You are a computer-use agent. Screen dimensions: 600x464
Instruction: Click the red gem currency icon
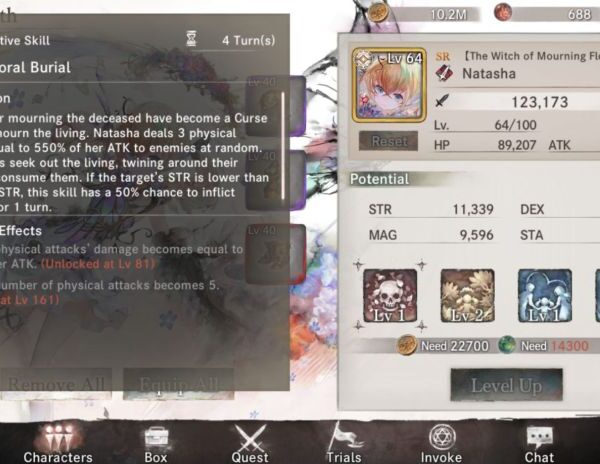point(504,12)
